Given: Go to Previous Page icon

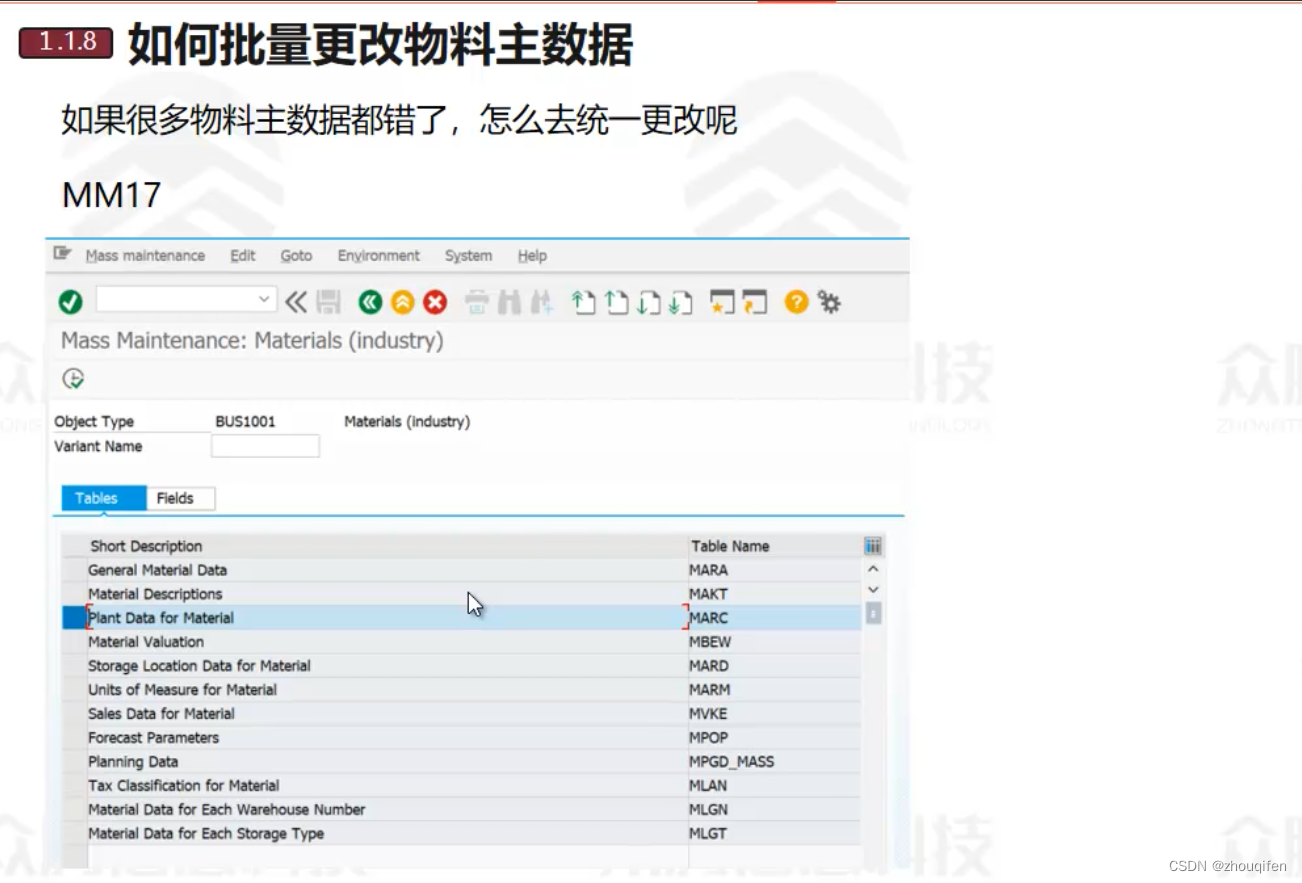Looking at the screenshot, I should [616, 301].
